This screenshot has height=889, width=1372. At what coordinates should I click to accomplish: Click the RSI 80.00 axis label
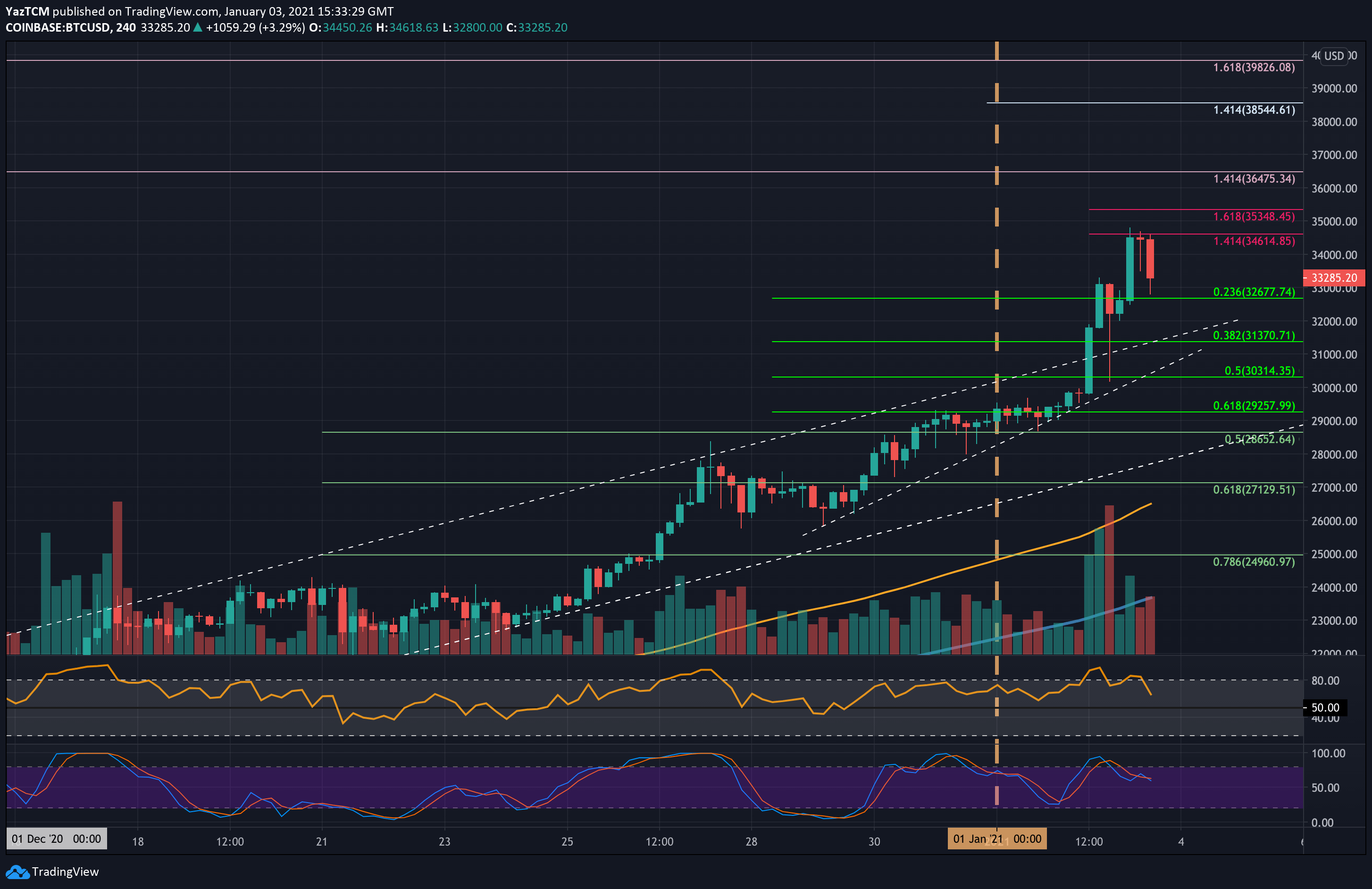(1325, 680)
